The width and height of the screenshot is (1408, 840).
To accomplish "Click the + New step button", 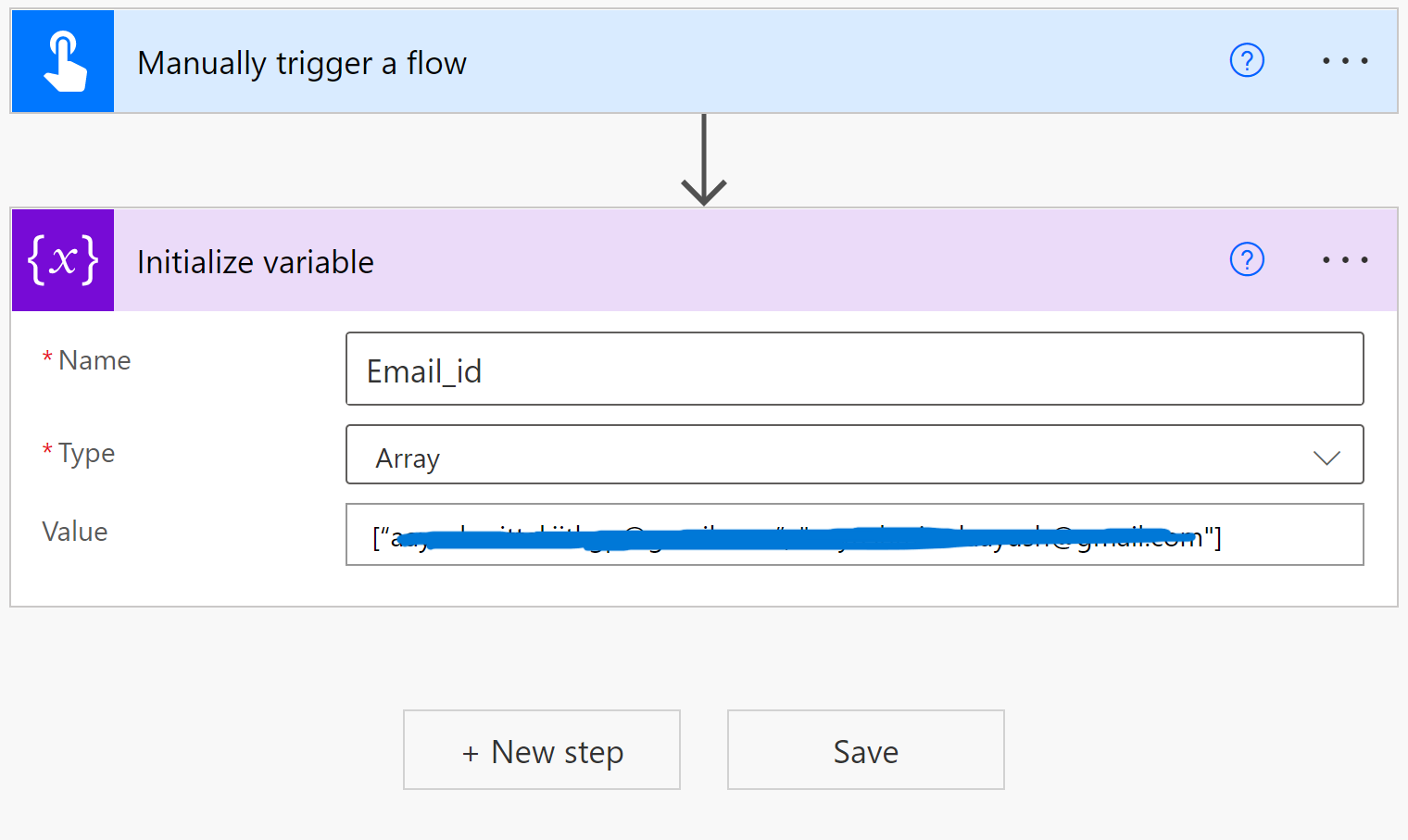I will coord(542,750).
